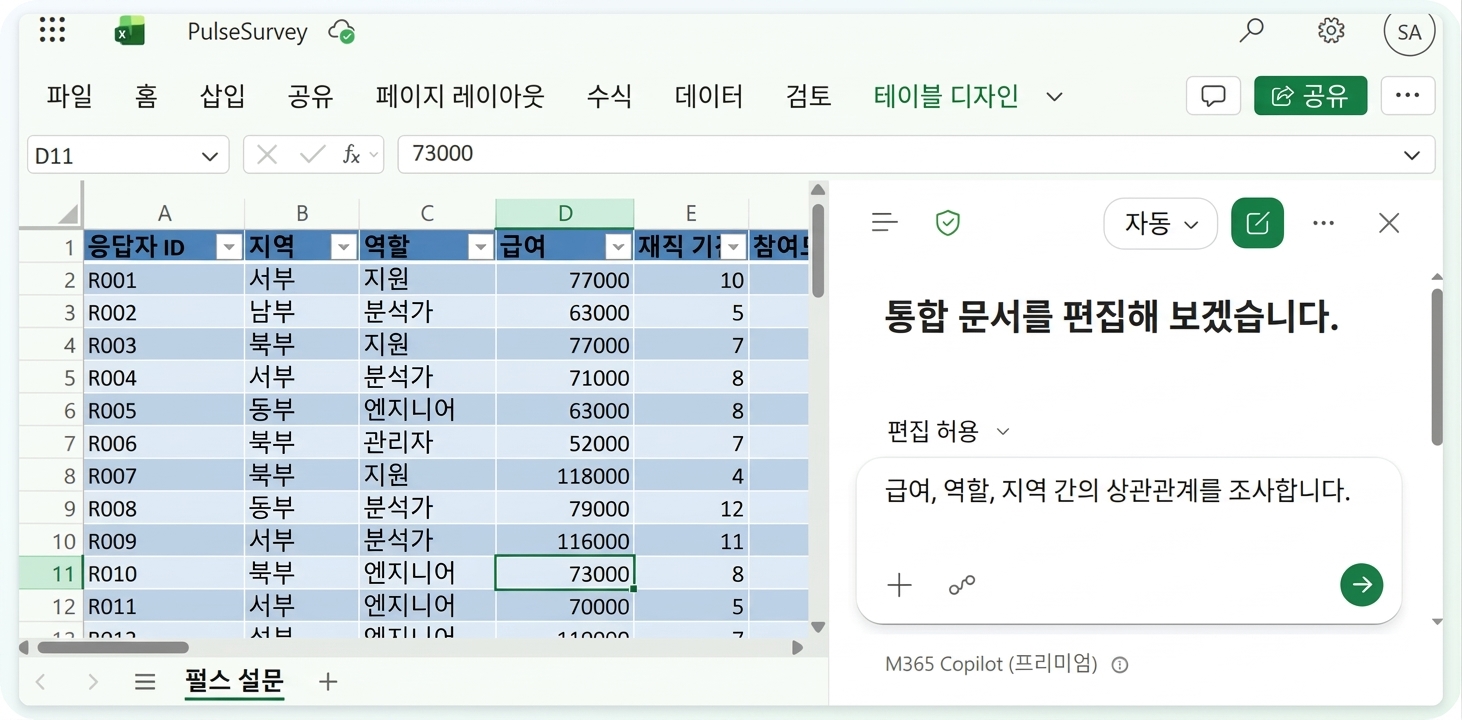Switch to the 수식 tab
Screen dimensions: 1462x720
pyautogui.click(x=609, y=96)
